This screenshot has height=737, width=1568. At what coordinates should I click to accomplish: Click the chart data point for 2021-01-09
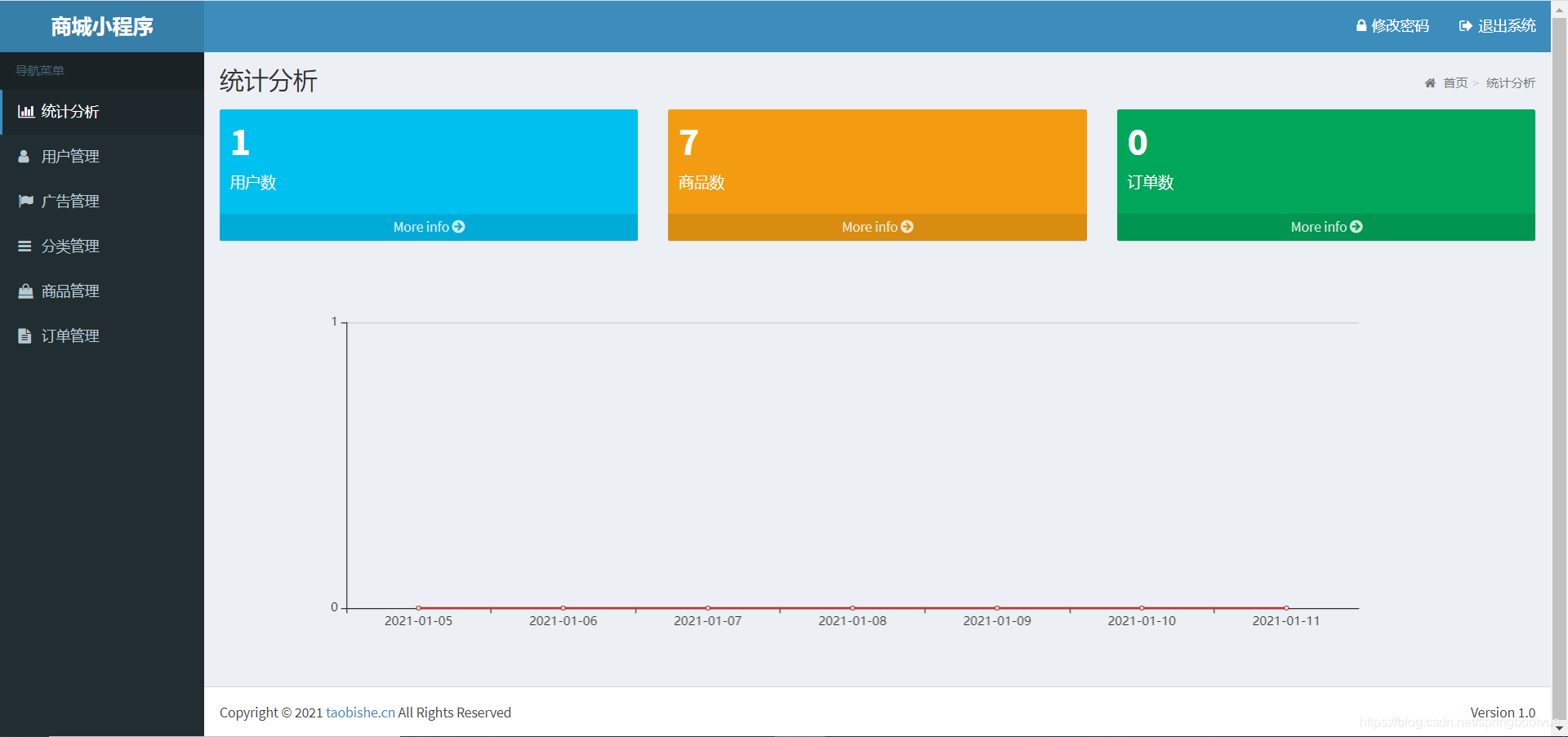[x=997, y=608]
